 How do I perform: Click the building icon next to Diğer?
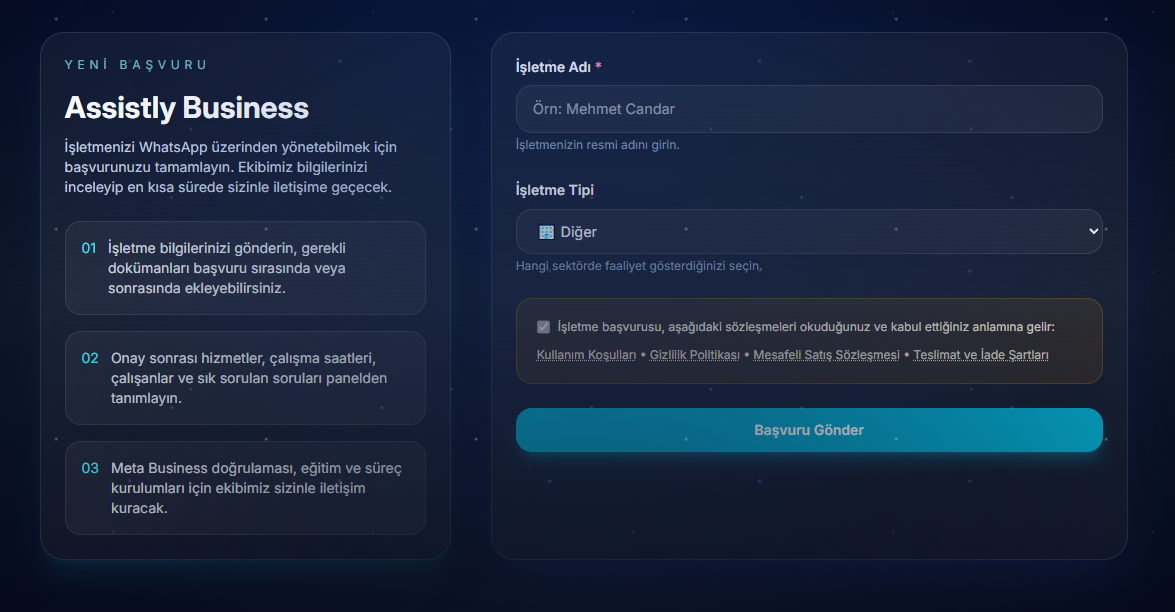(x=546, y=232)
